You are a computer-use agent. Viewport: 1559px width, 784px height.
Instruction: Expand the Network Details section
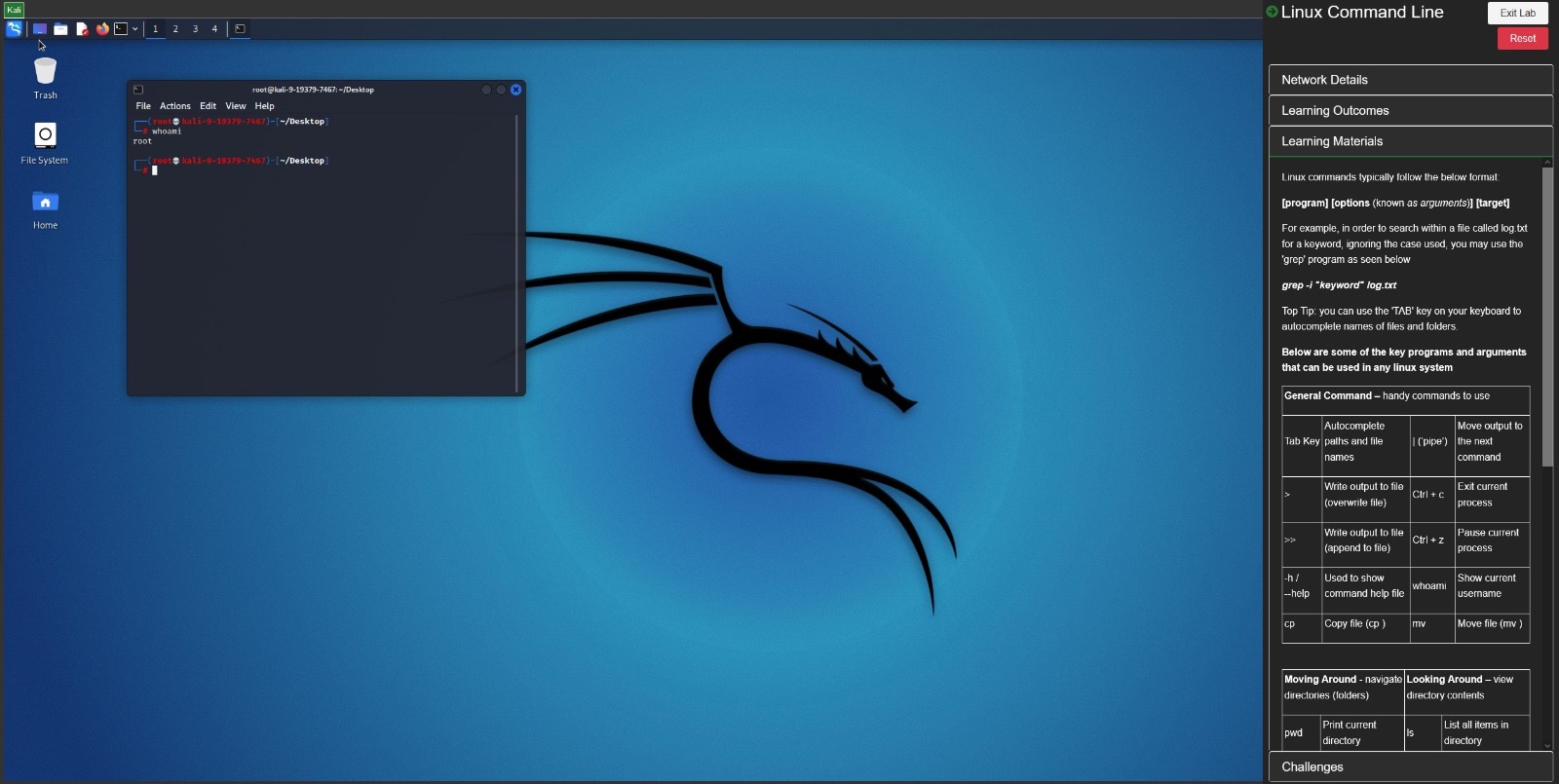[x=1410, y=80]
